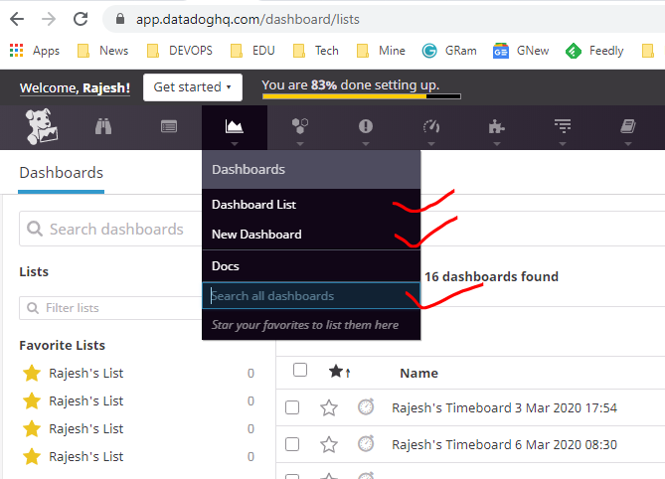
Task: Choose New Dashboard in the menu
Action: point(256,234)
